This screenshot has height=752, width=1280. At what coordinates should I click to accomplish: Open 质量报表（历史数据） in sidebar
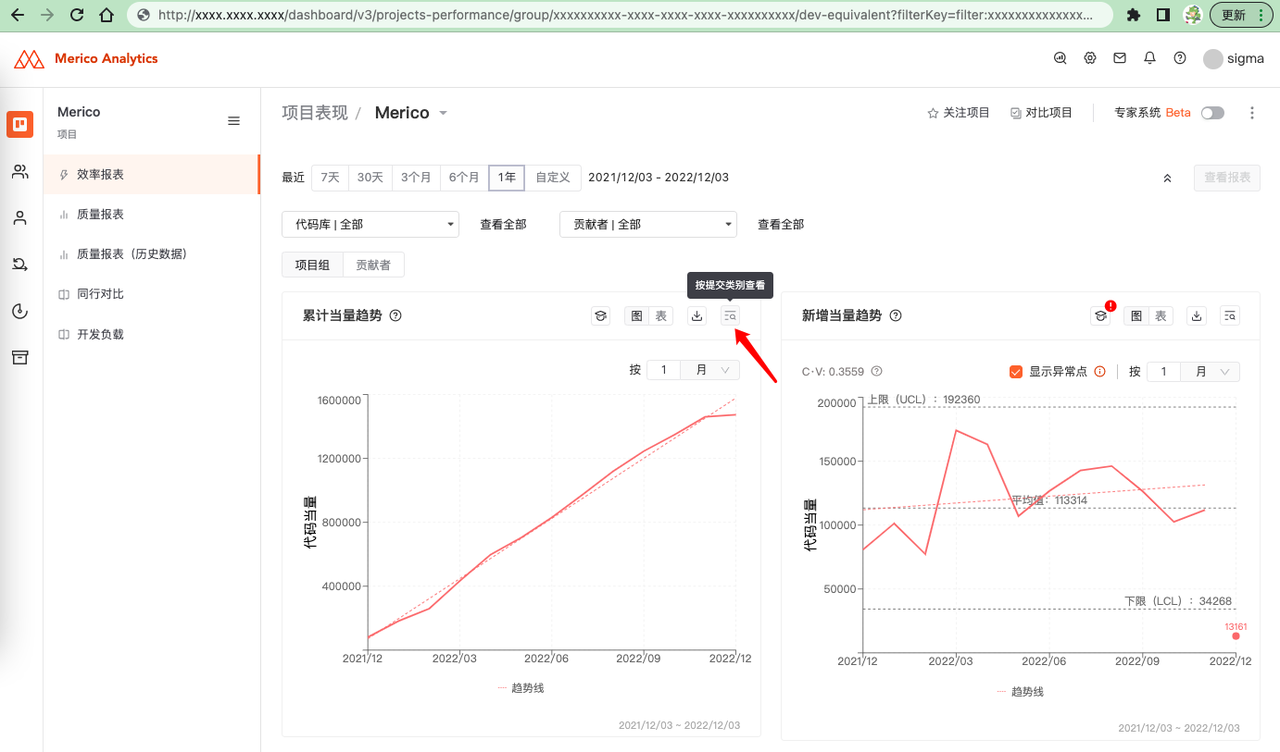[151, 254]
